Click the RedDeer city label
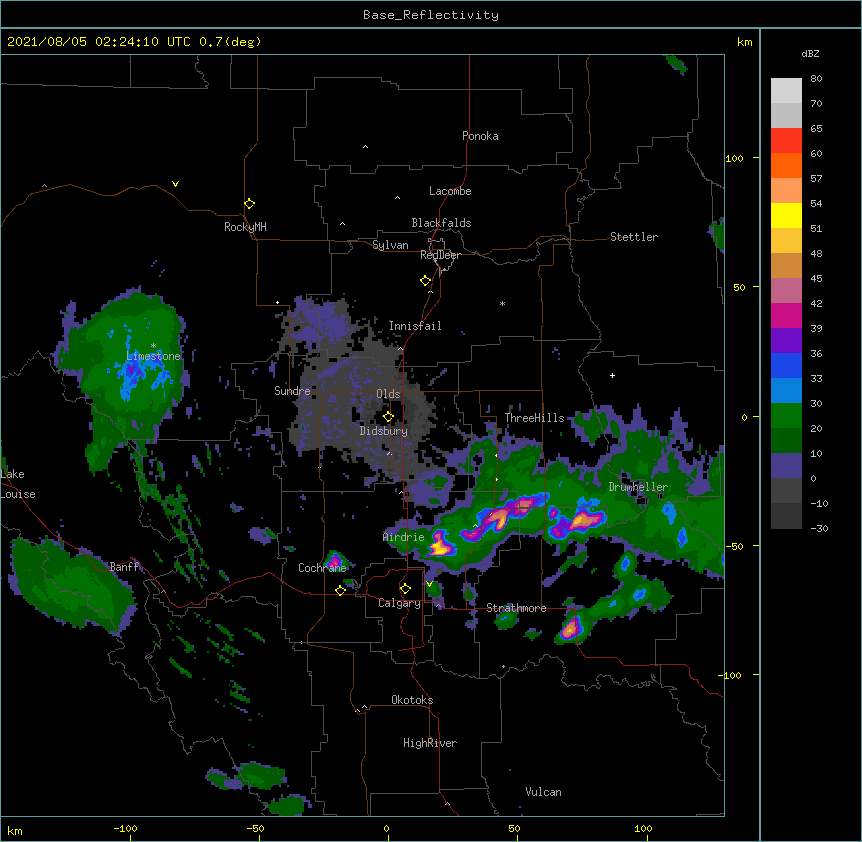This screenshot has height=842, width=862. [x=440, y=255]
